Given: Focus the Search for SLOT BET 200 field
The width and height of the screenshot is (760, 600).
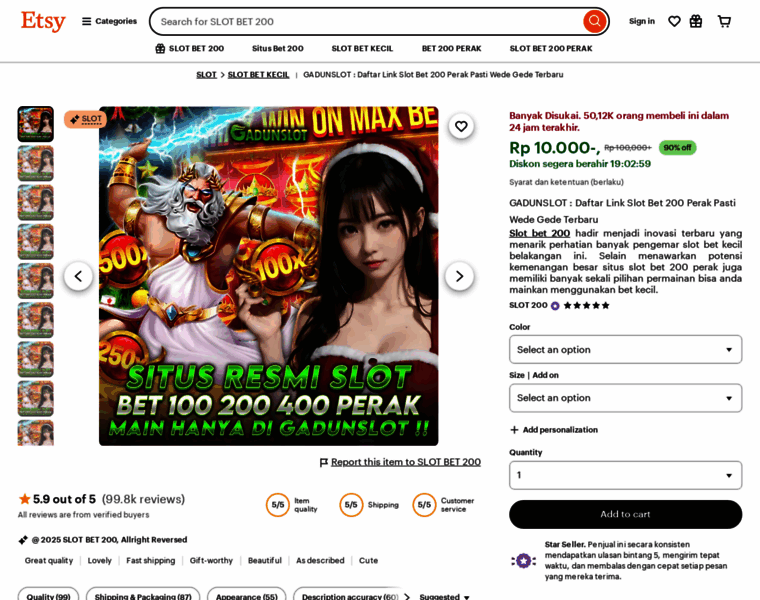Looking at the screenshot, I should [x=368, y=21].
